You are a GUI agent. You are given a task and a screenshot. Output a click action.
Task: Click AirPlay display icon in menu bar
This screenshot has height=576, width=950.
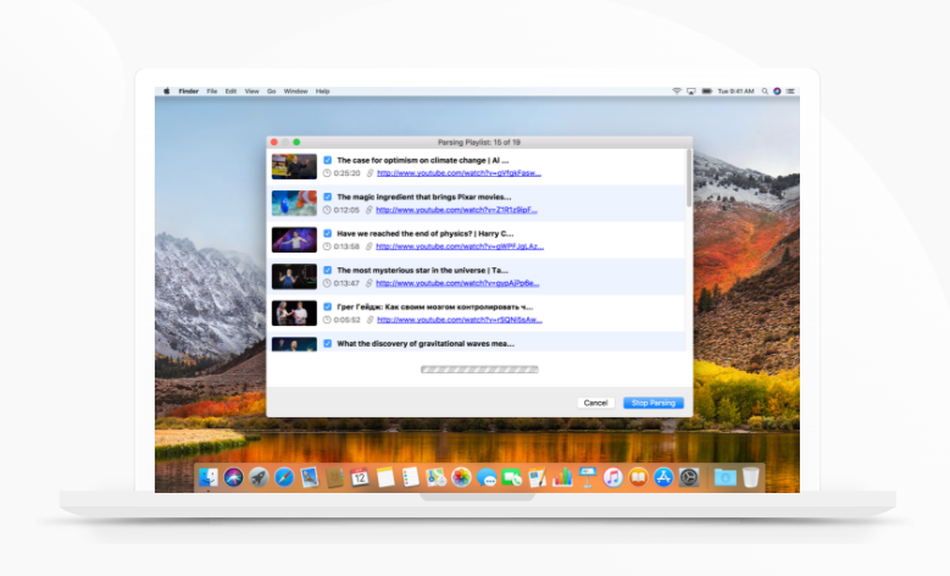click(691, 91)
